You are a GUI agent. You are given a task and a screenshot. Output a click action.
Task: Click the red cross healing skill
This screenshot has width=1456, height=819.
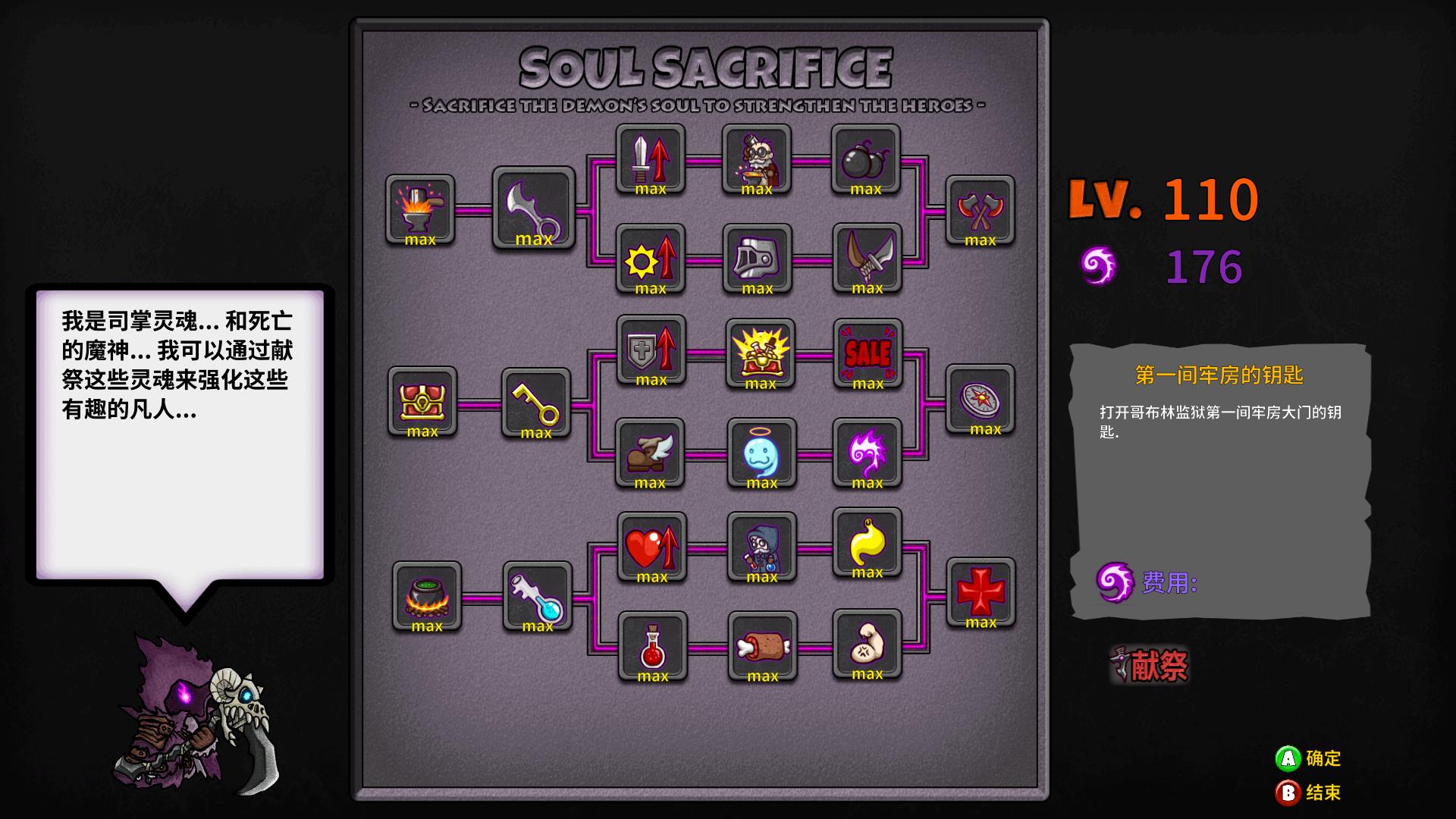981,592
